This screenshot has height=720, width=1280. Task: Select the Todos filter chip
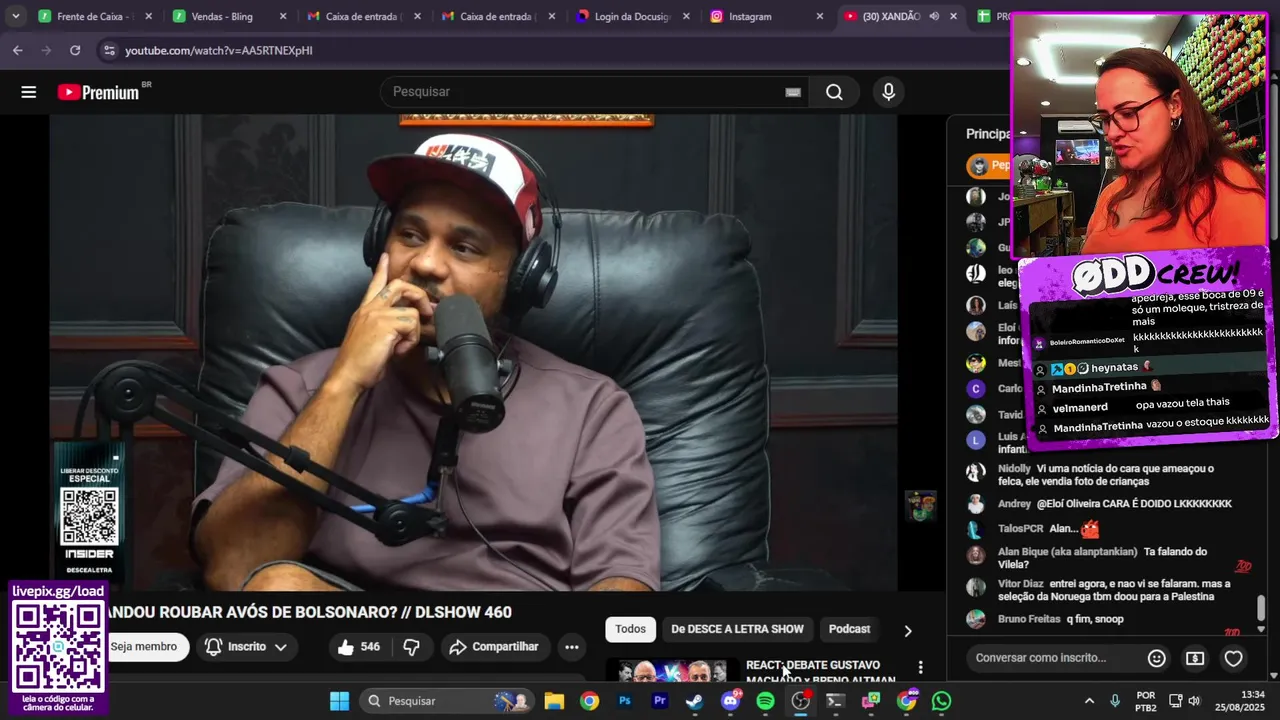(x=630, y=629)
